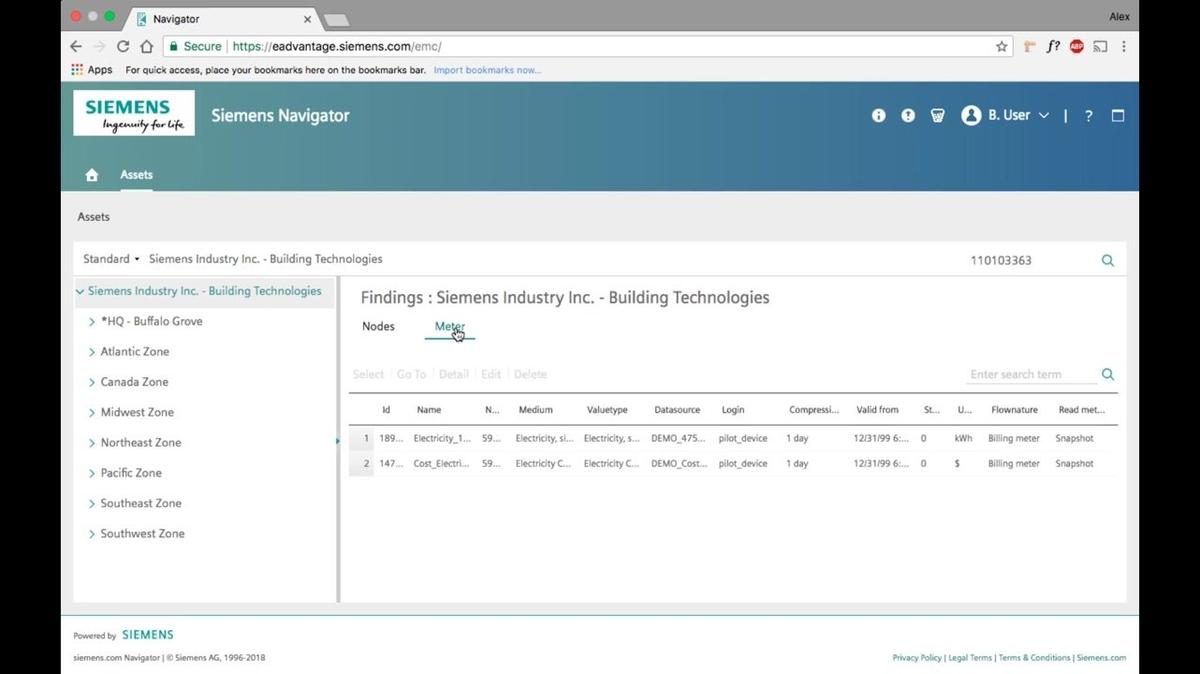This screenshot has width=1200, height=674.
Task: Select the Meter tab
Action: click(x=450, y=327)
